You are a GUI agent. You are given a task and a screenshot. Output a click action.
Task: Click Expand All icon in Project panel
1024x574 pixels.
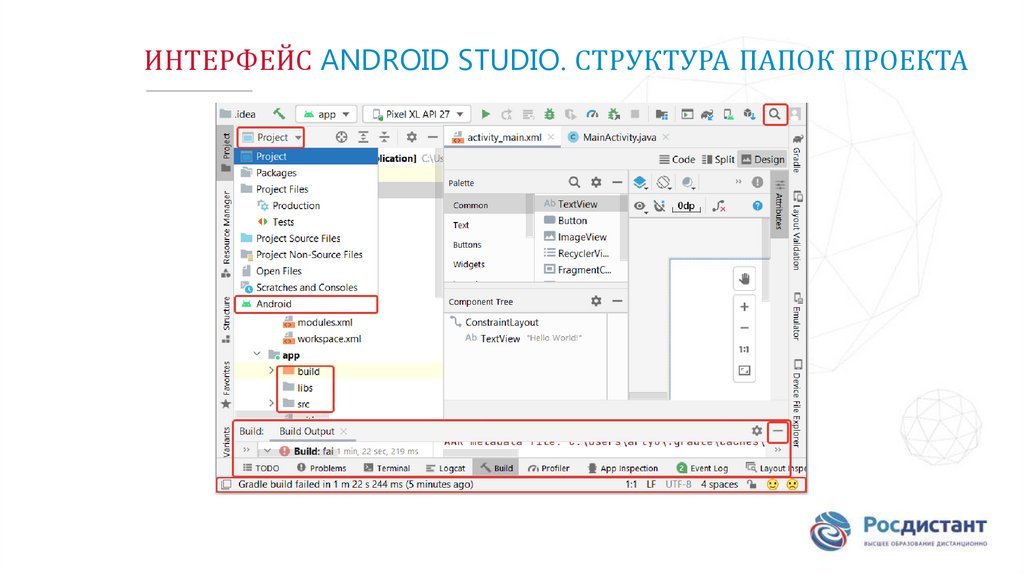pos(363,137)
